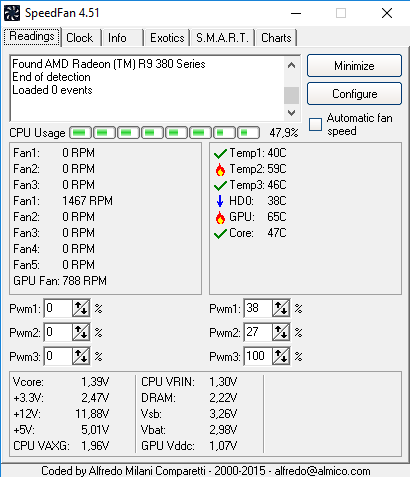Click the Vcore 1,39V voltage reading
Viewport: 410px width, 477px height.
pos(61,382)
